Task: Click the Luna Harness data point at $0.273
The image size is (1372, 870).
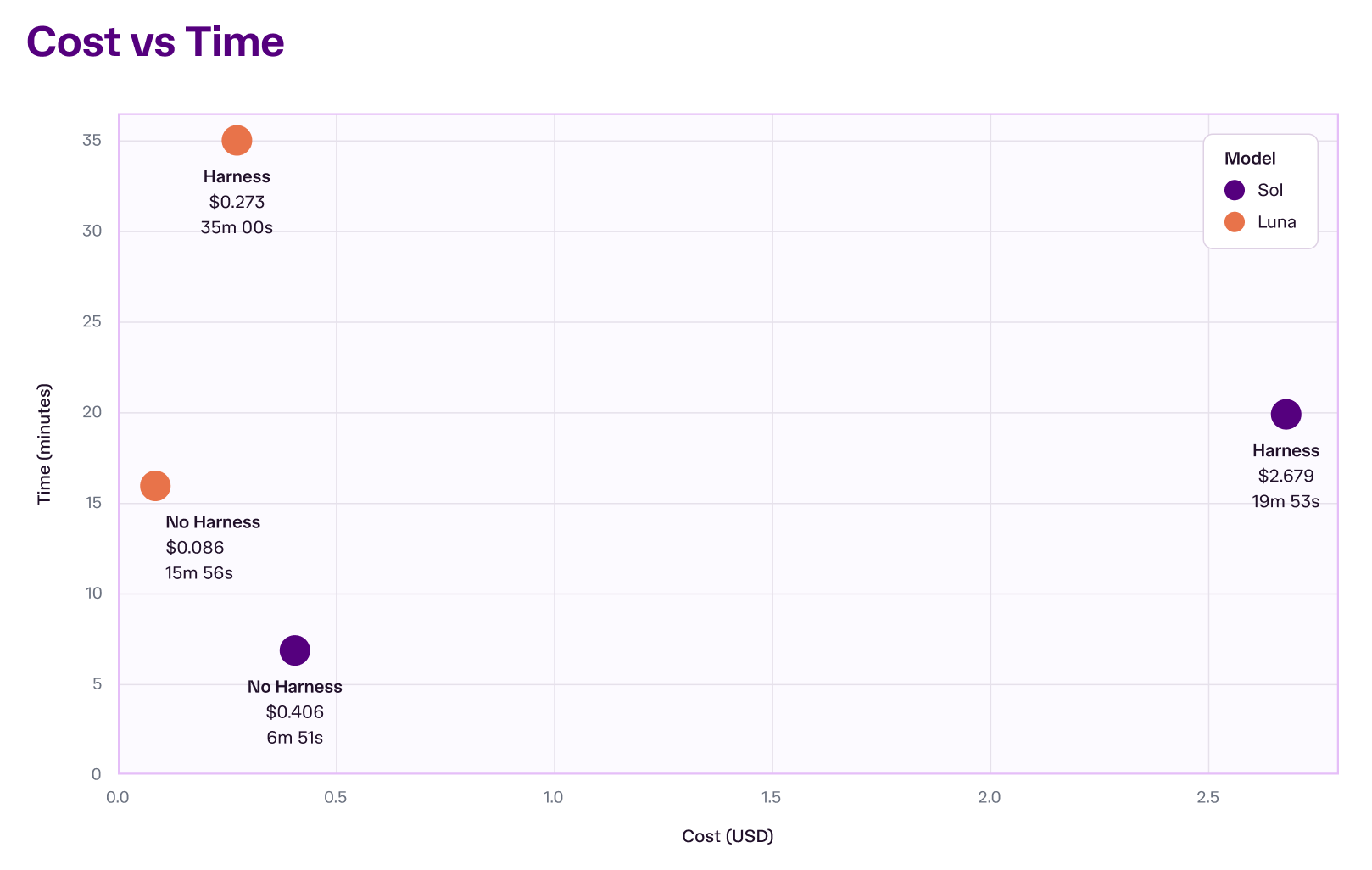Action: click(x=237, y=140)
